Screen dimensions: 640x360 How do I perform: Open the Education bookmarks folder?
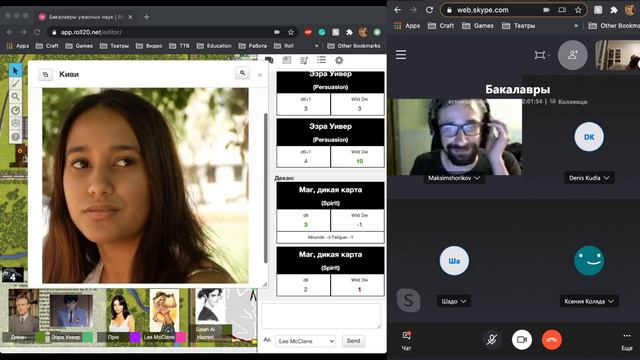click(214, 46)
